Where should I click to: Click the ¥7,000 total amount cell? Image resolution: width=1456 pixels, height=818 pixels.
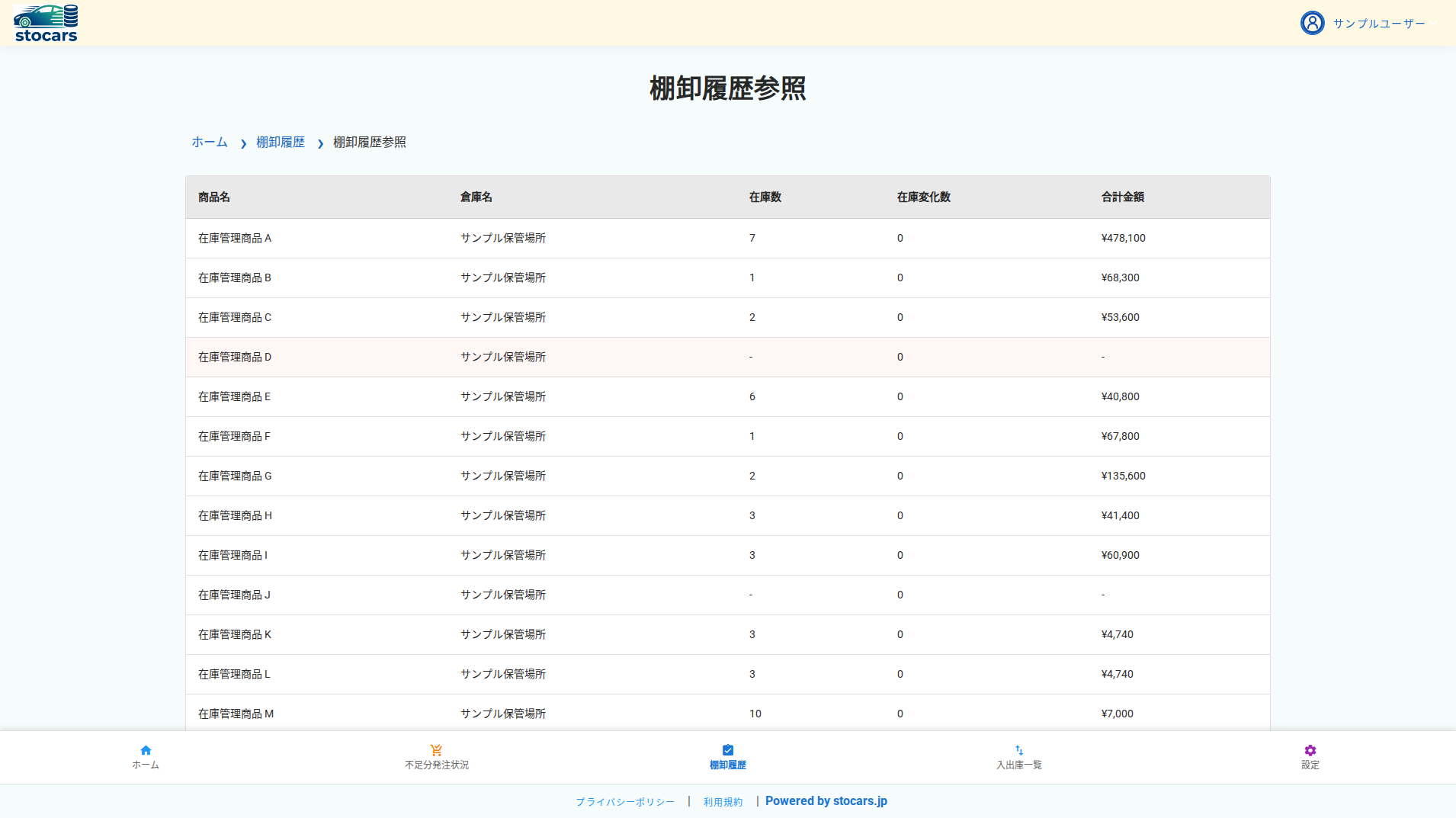tap(1118, 714)
